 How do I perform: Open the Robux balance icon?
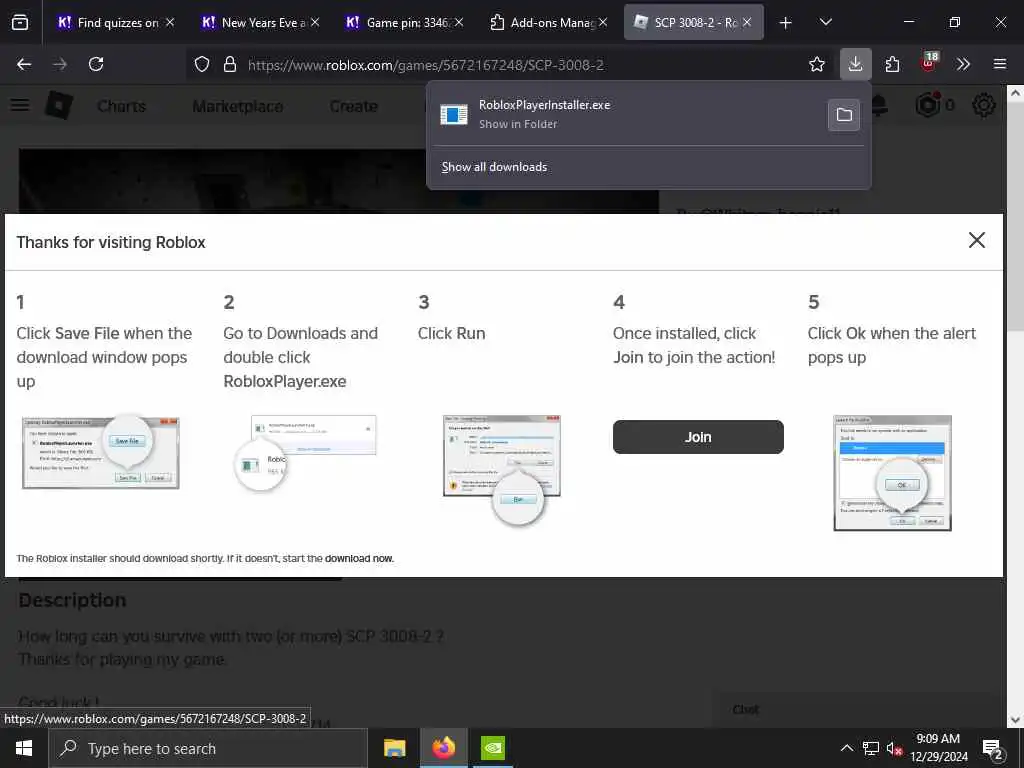(x=928, y=104)
